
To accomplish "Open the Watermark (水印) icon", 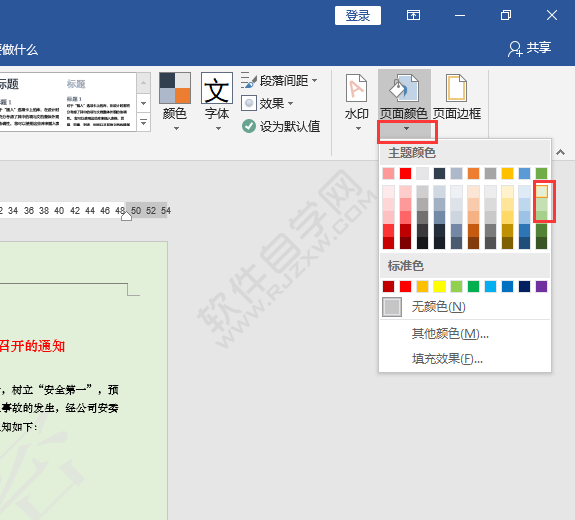I will pos(356,88).
